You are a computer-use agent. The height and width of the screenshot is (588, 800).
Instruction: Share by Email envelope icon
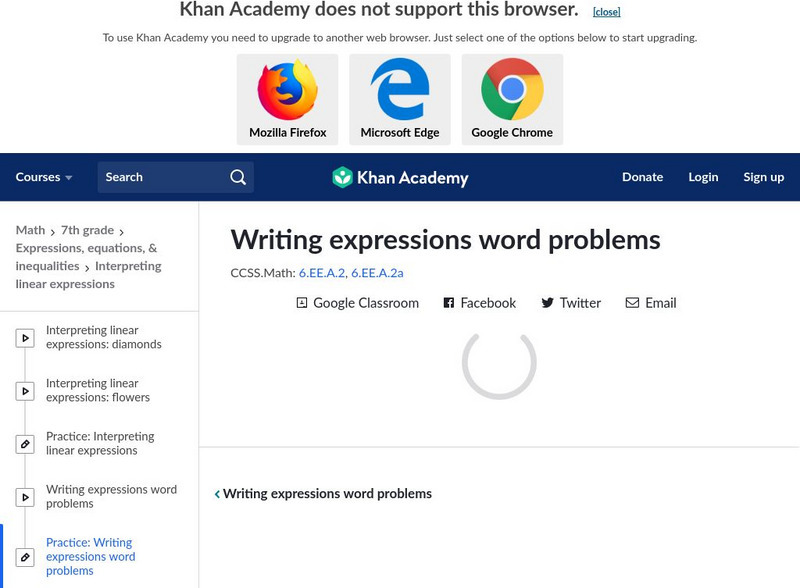[632, 303]
